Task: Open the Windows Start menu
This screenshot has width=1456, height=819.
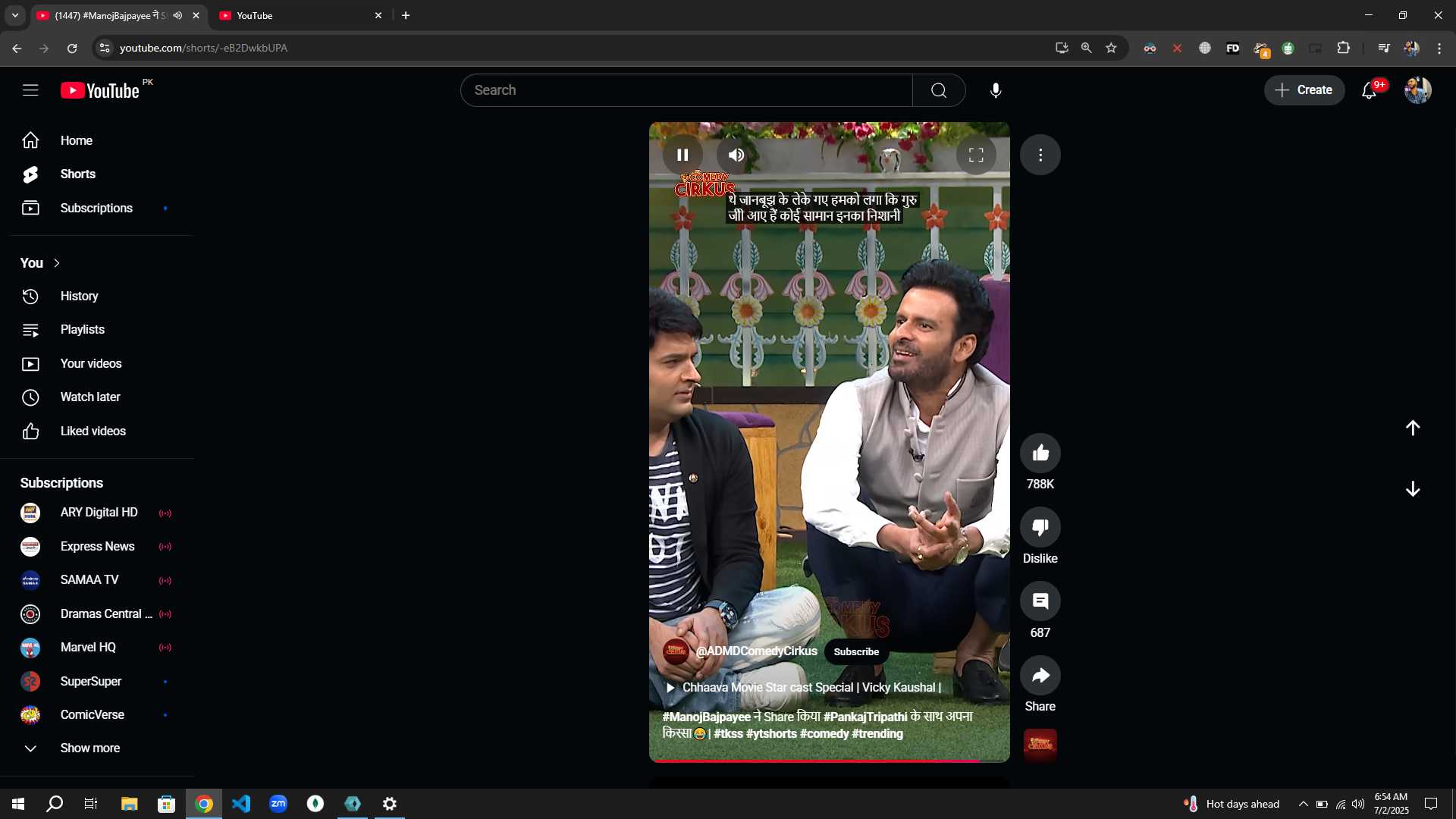Action: [18, 804]
